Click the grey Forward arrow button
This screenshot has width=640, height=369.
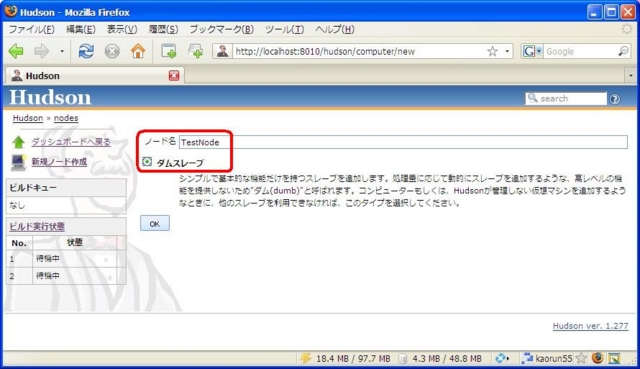click(x=41, y=51)
